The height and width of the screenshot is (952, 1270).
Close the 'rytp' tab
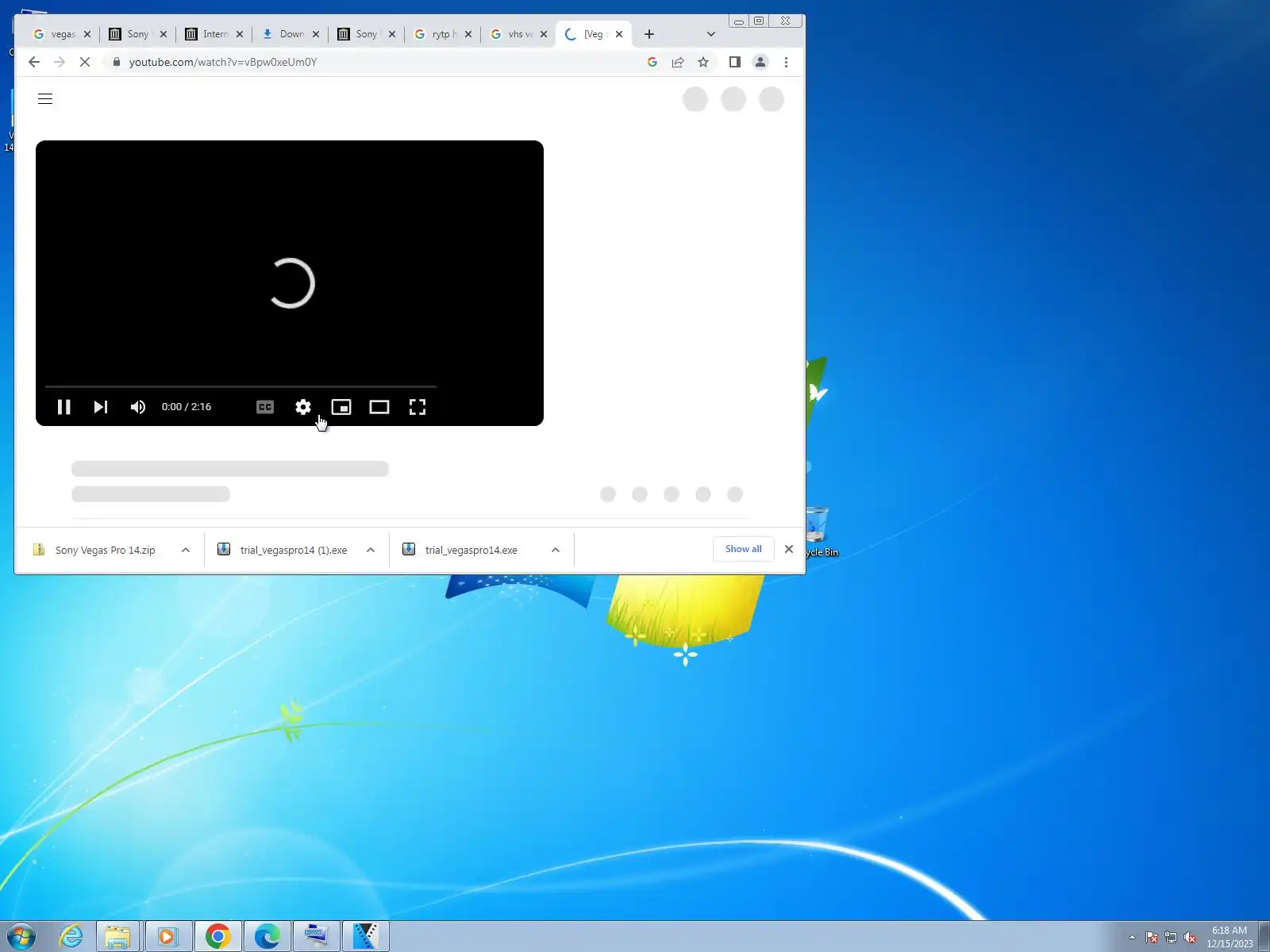coord(468,34)
